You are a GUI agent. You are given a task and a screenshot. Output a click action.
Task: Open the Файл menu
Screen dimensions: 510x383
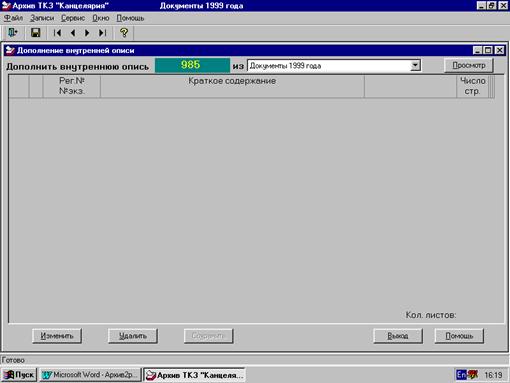13,18
